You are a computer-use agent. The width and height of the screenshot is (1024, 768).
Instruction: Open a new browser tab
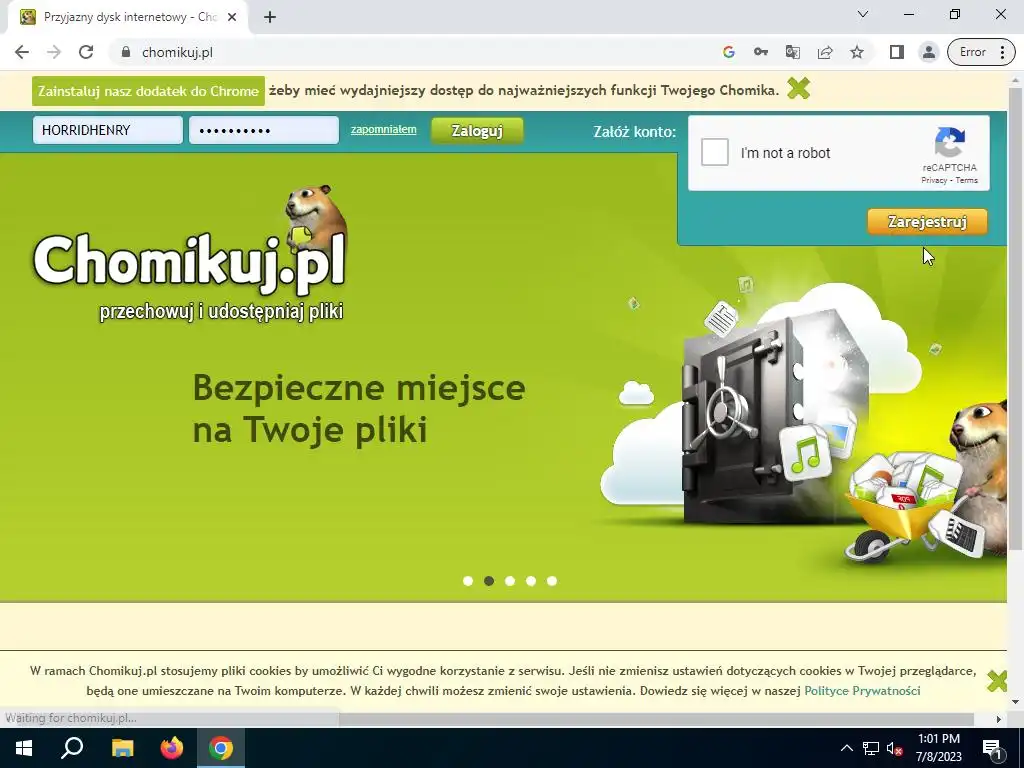[270, 17]
